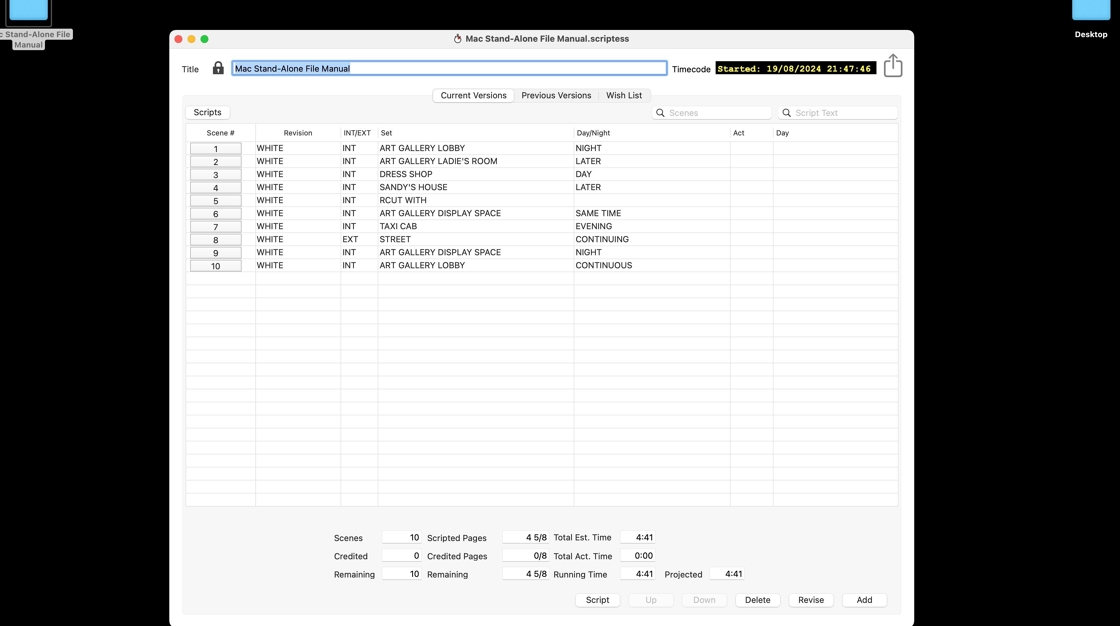Image resolution: width=1120 pixels, height=626 pixels.
Task: Click the Scripts button
Action: (x=207, y=112)
